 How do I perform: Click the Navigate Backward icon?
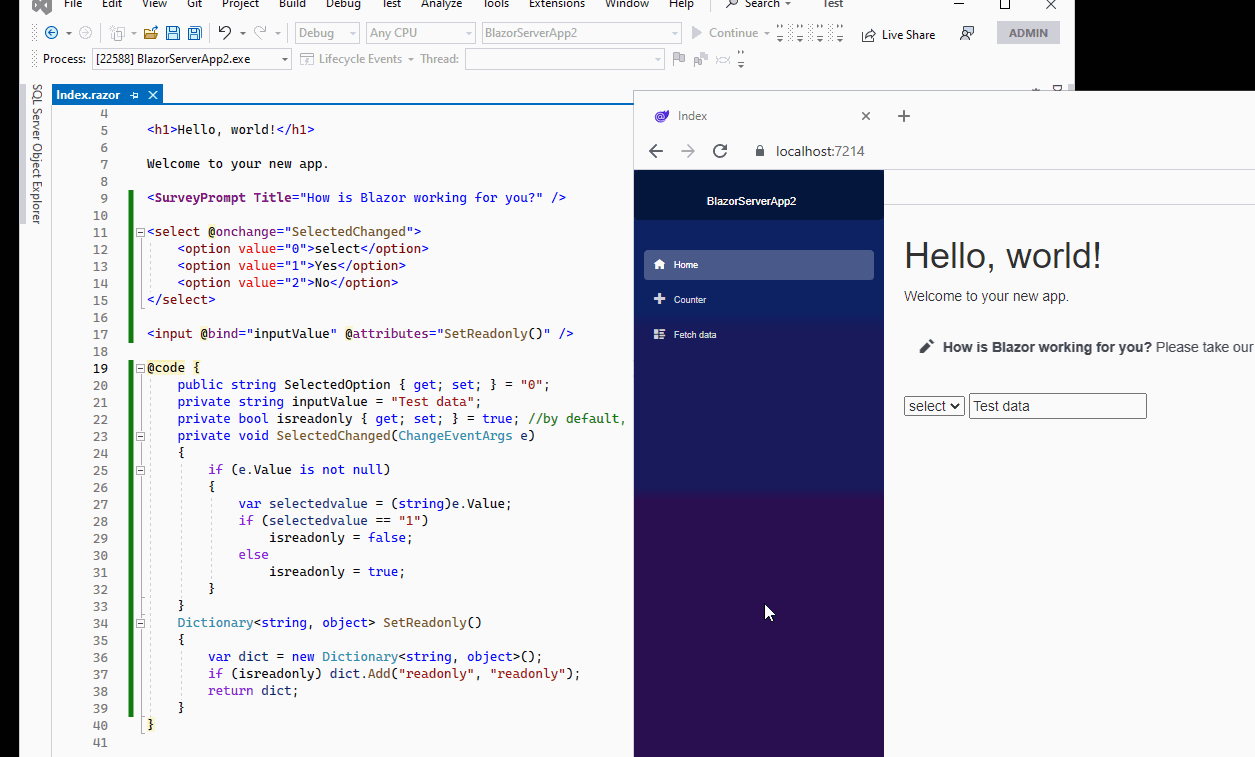51,33
